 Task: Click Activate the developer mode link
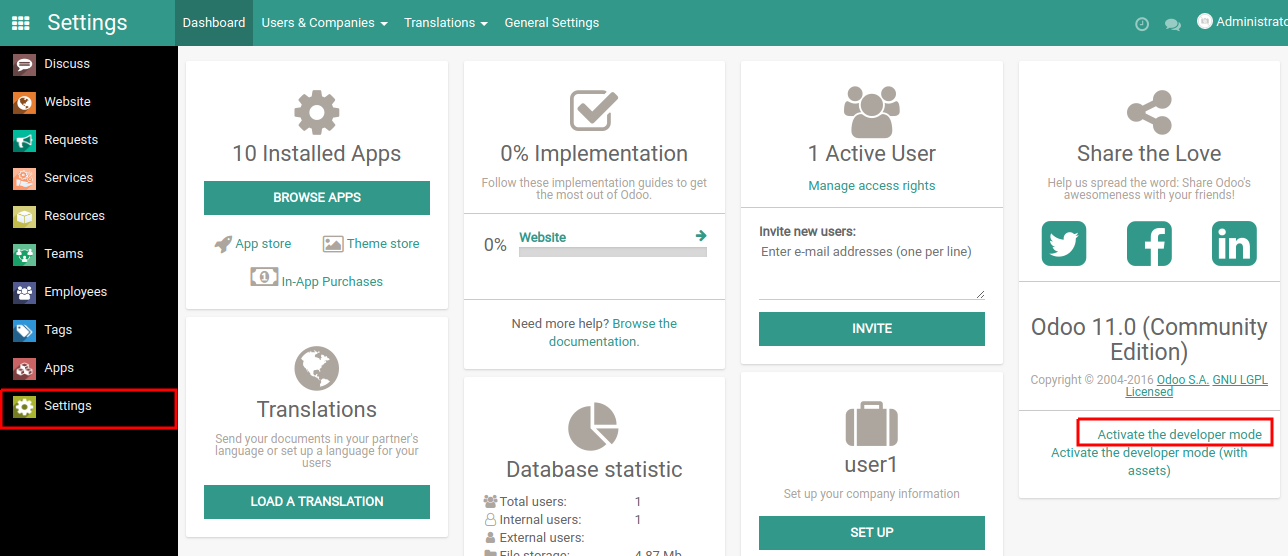[x=1180, y=435]
